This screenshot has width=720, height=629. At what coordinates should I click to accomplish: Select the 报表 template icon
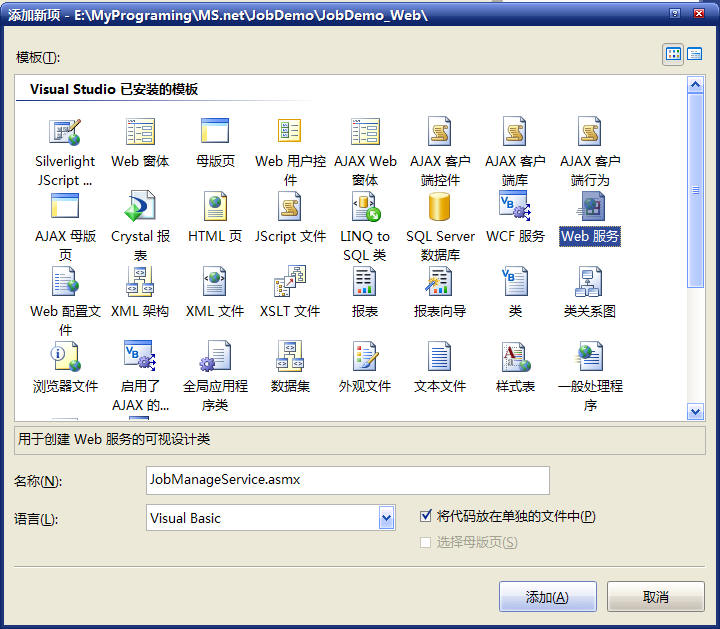point(365,281)
